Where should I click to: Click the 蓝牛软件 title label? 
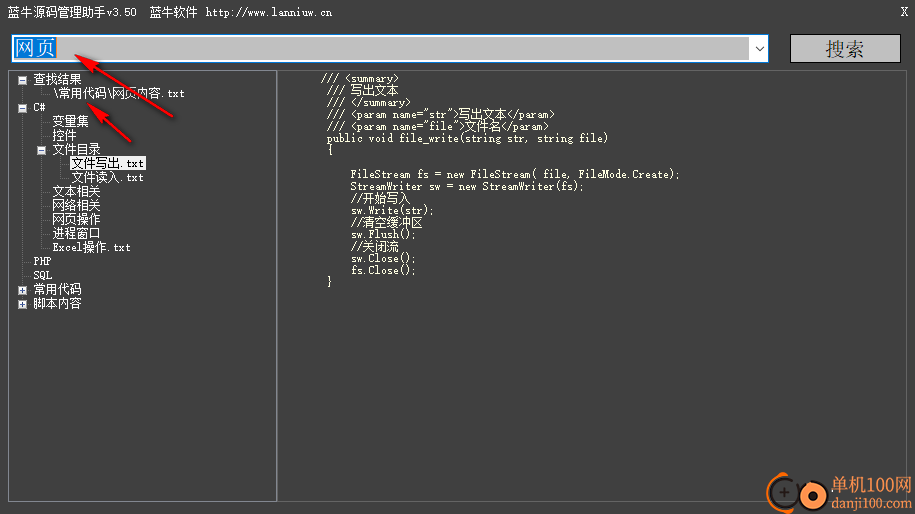click(x=173, y=12)
